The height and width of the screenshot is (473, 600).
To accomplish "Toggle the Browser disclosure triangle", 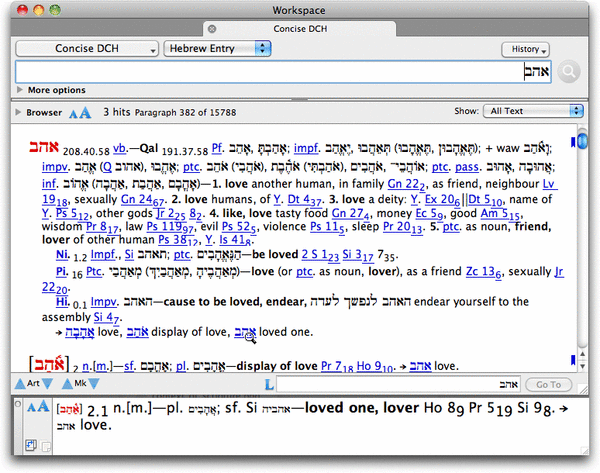I will click(x=18, y=112).
